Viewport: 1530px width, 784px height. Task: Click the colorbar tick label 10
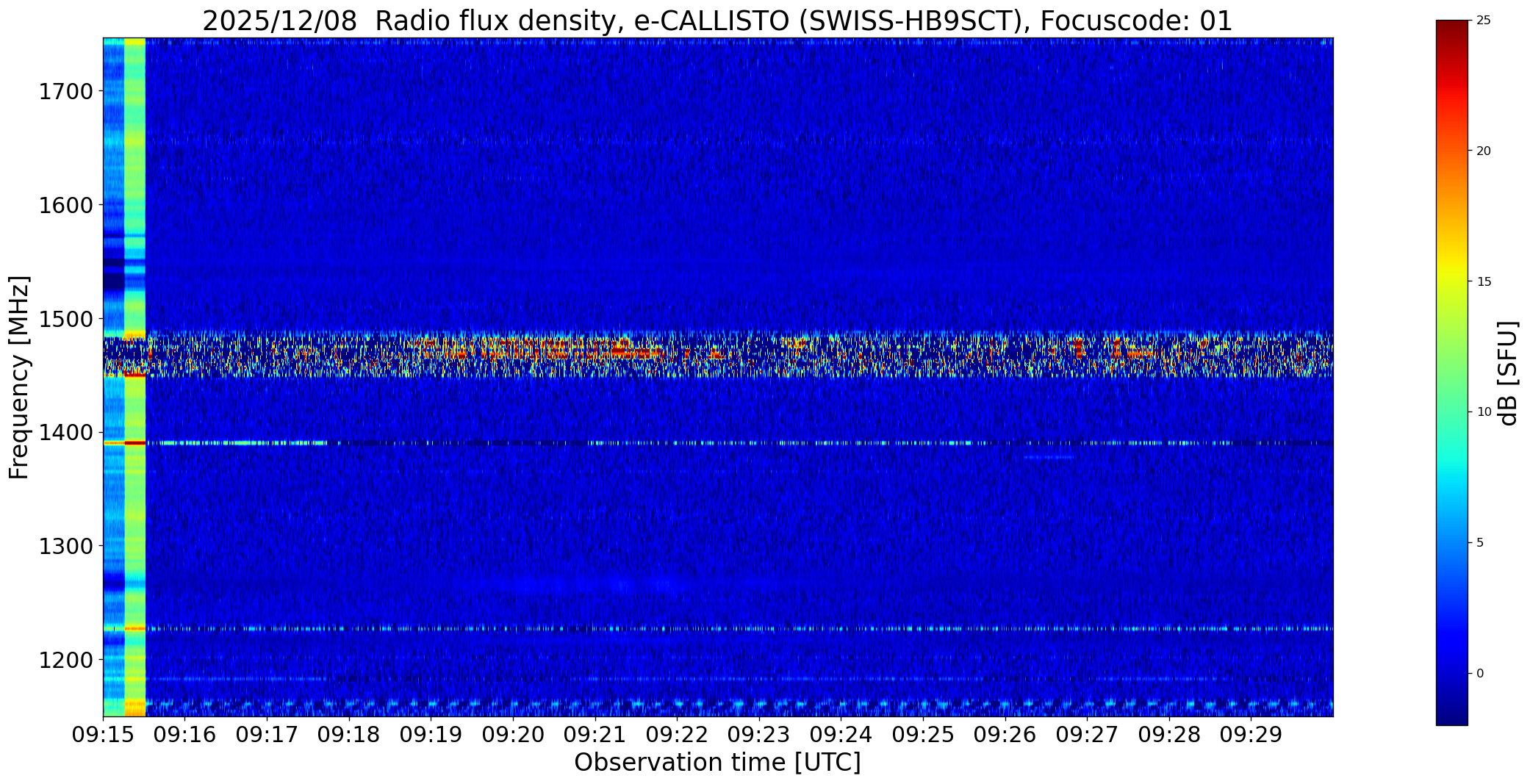point(1484,412)
